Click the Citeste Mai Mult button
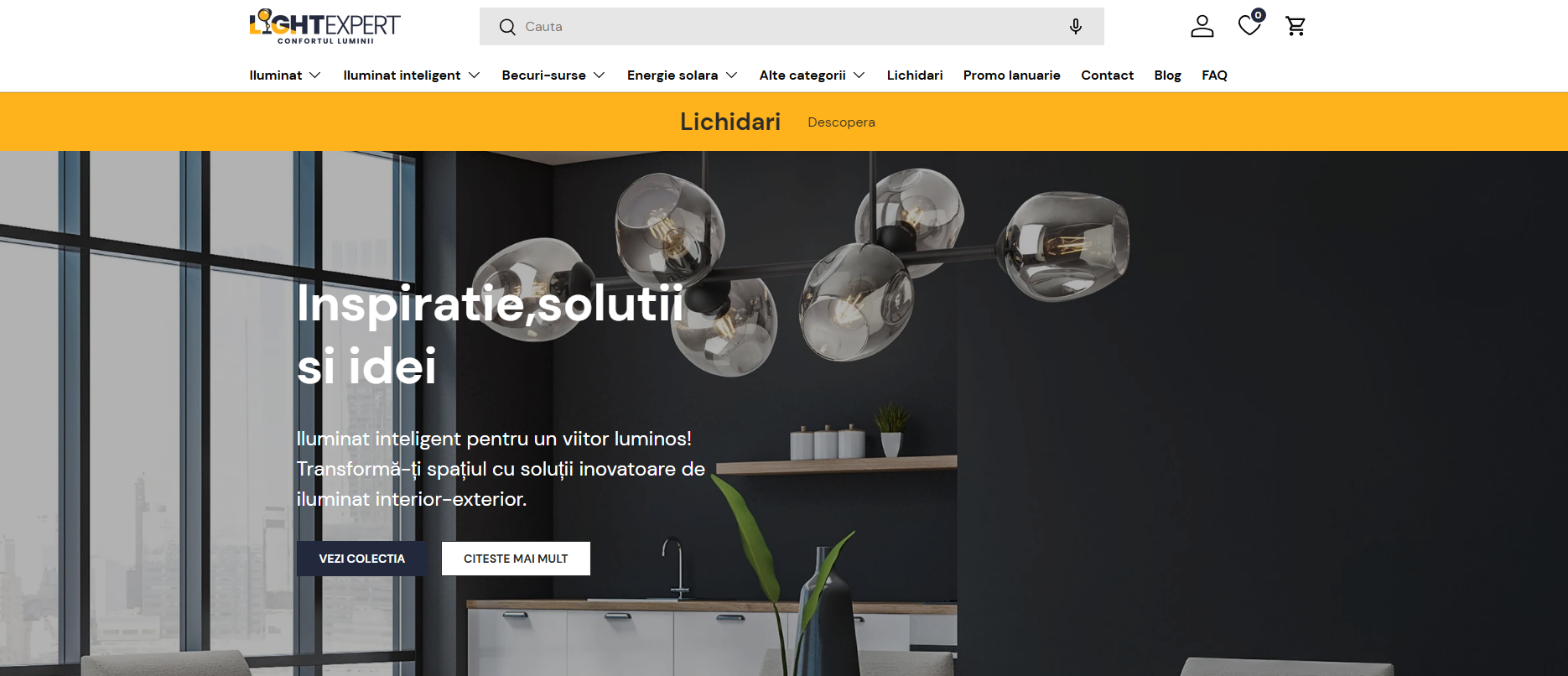Viewport: 1568px width, 676px height. tap(516, 559)
